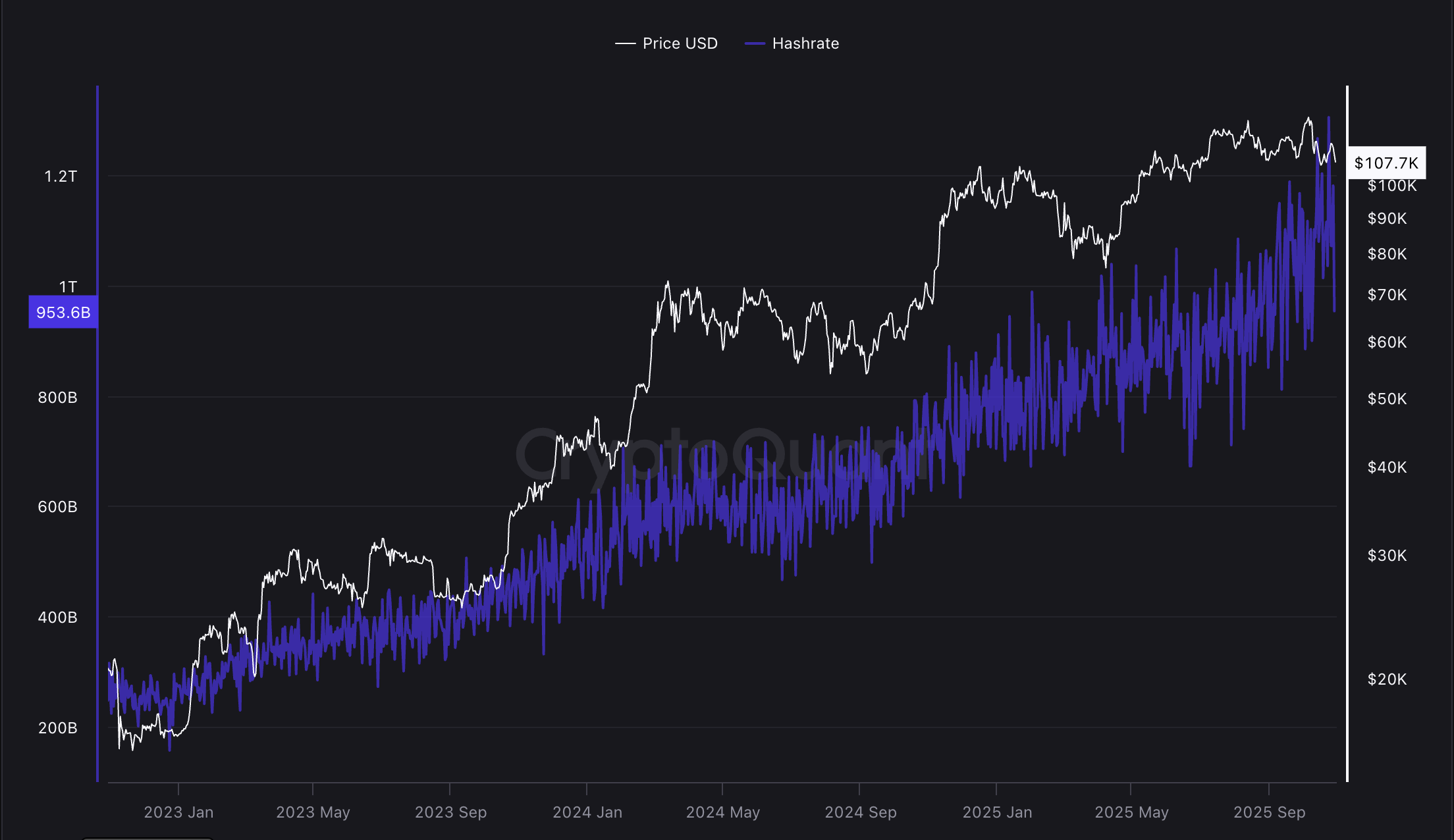Viewport: 1454px width, 840px height.
Task: Click the highlighted 953.6B blue swatch
Action: (x=63, y=313)
